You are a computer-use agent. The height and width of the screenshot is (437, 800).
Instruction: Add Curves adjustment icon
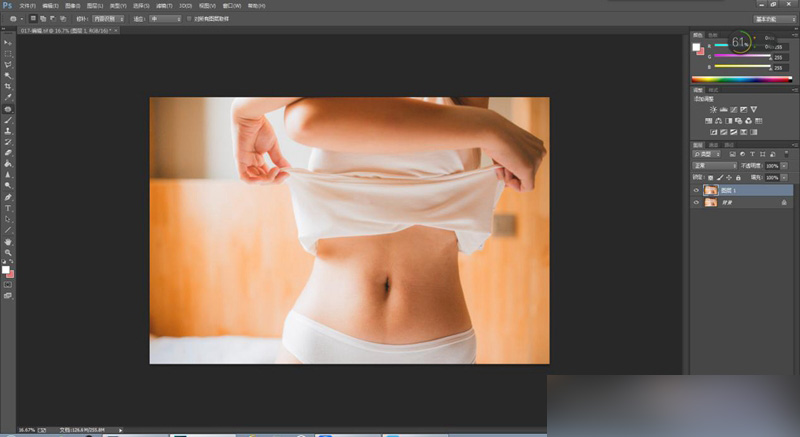[734, 110]
